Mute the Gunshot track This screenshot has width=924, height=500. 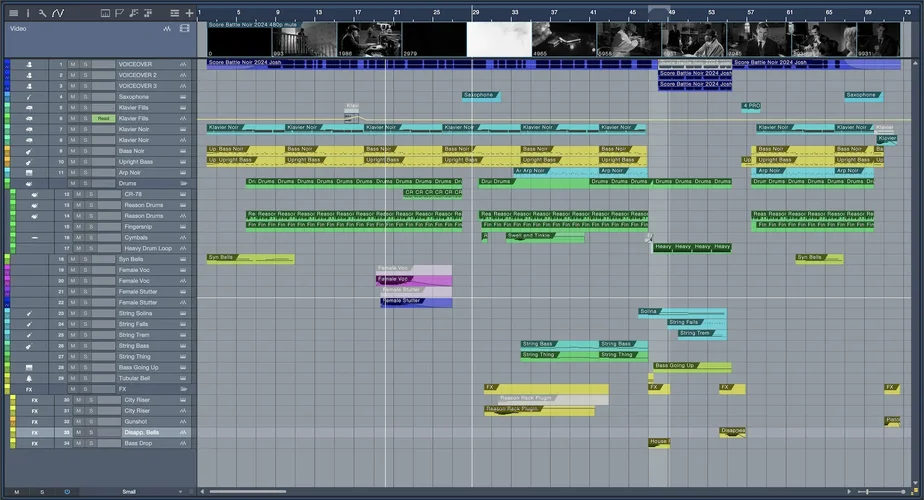[76, 422]
